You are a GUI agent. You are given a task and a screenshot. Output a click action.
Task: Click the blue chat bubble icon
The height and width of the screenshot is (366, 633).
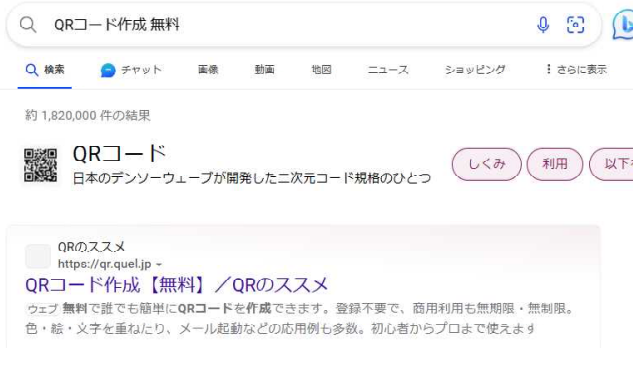click(108, 70)
